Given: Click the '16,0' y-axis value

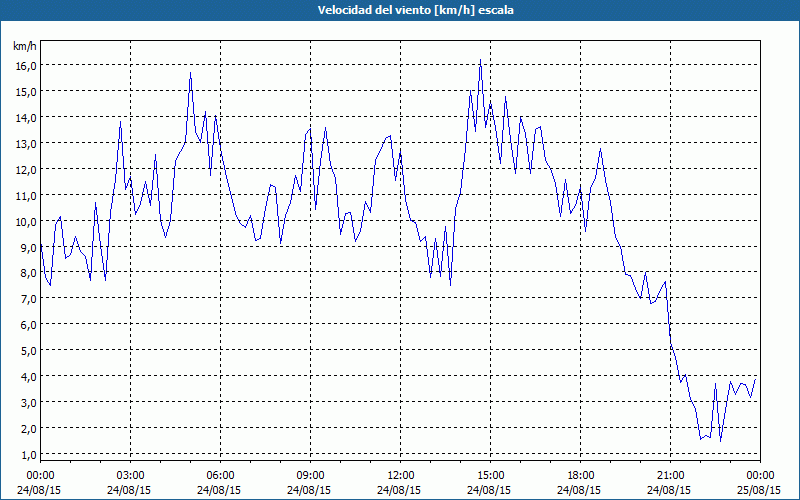Looking at the screenshot, I should 26,66.
